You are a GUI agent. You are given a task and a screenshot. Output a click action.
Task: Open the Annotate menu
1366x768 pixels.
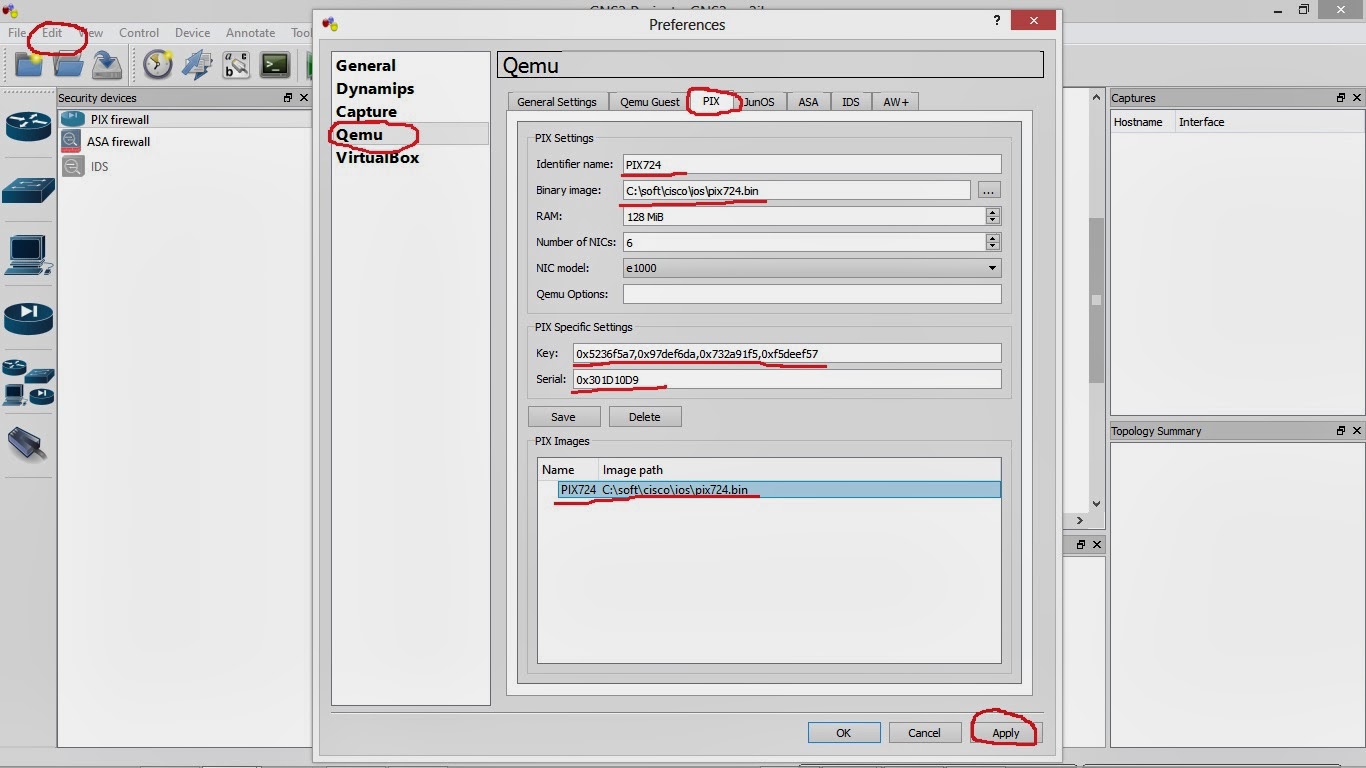[x=250, y=33]
